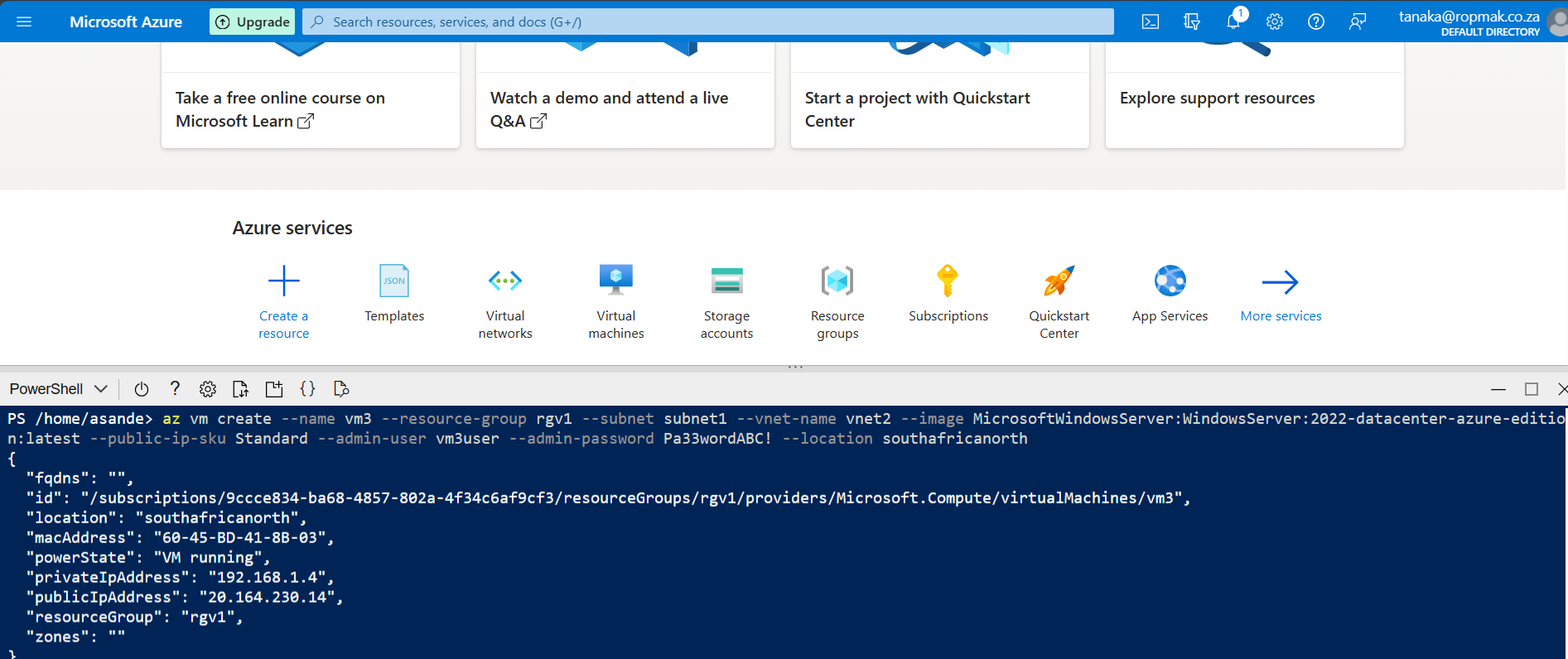
Task: Click Create a resource plus icon
Action: click(284, 281)
